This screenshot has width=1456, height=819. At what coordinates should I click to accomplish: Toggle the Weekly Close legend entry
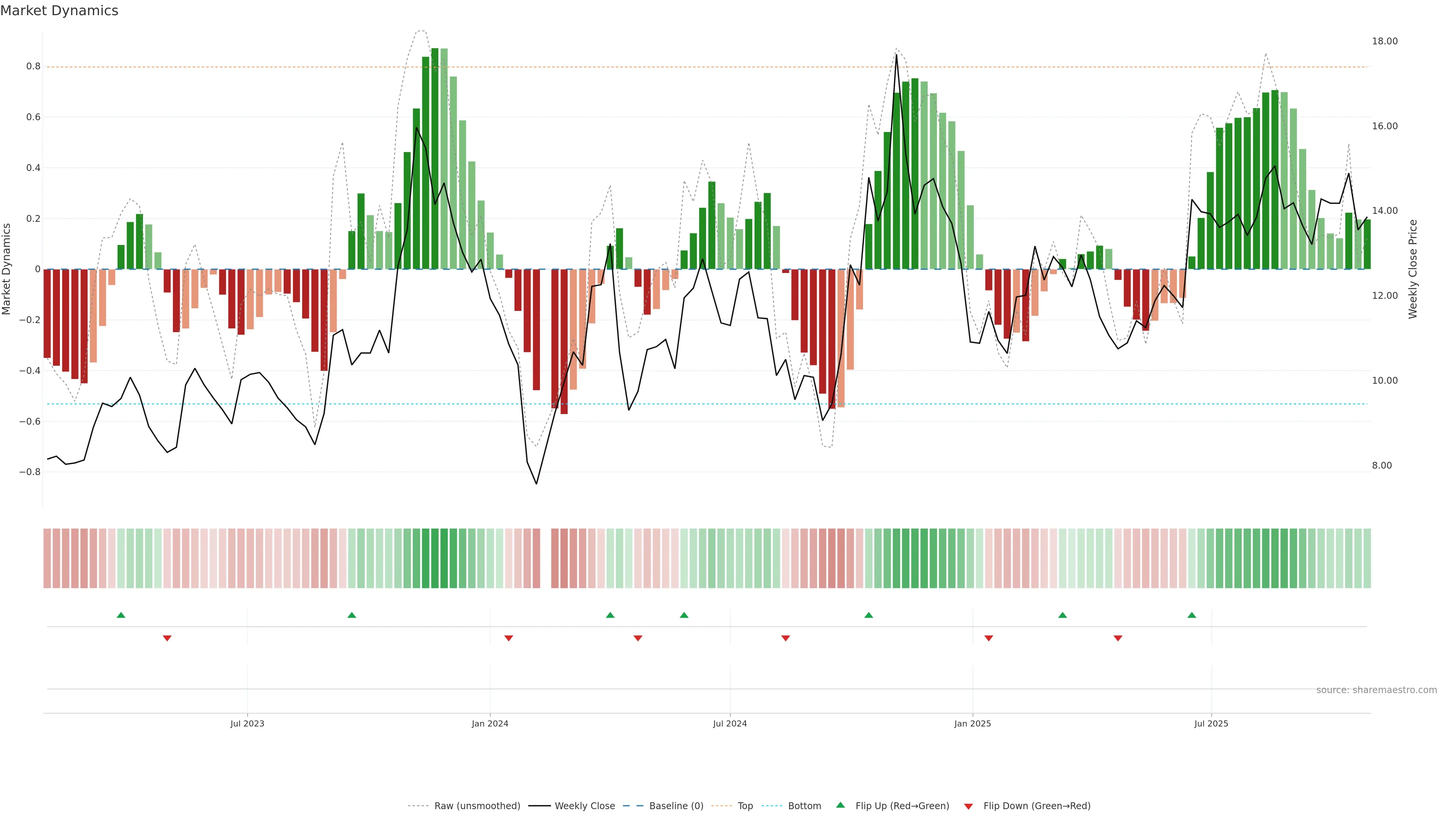584,805
